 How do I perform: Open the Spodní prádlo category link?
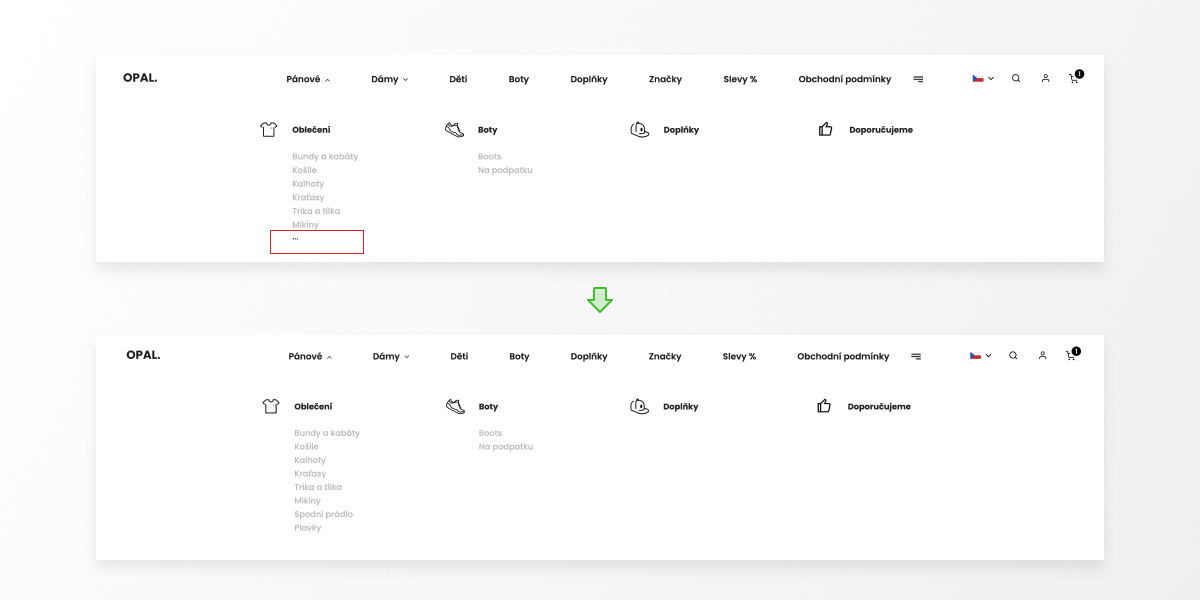coord(323,514)
